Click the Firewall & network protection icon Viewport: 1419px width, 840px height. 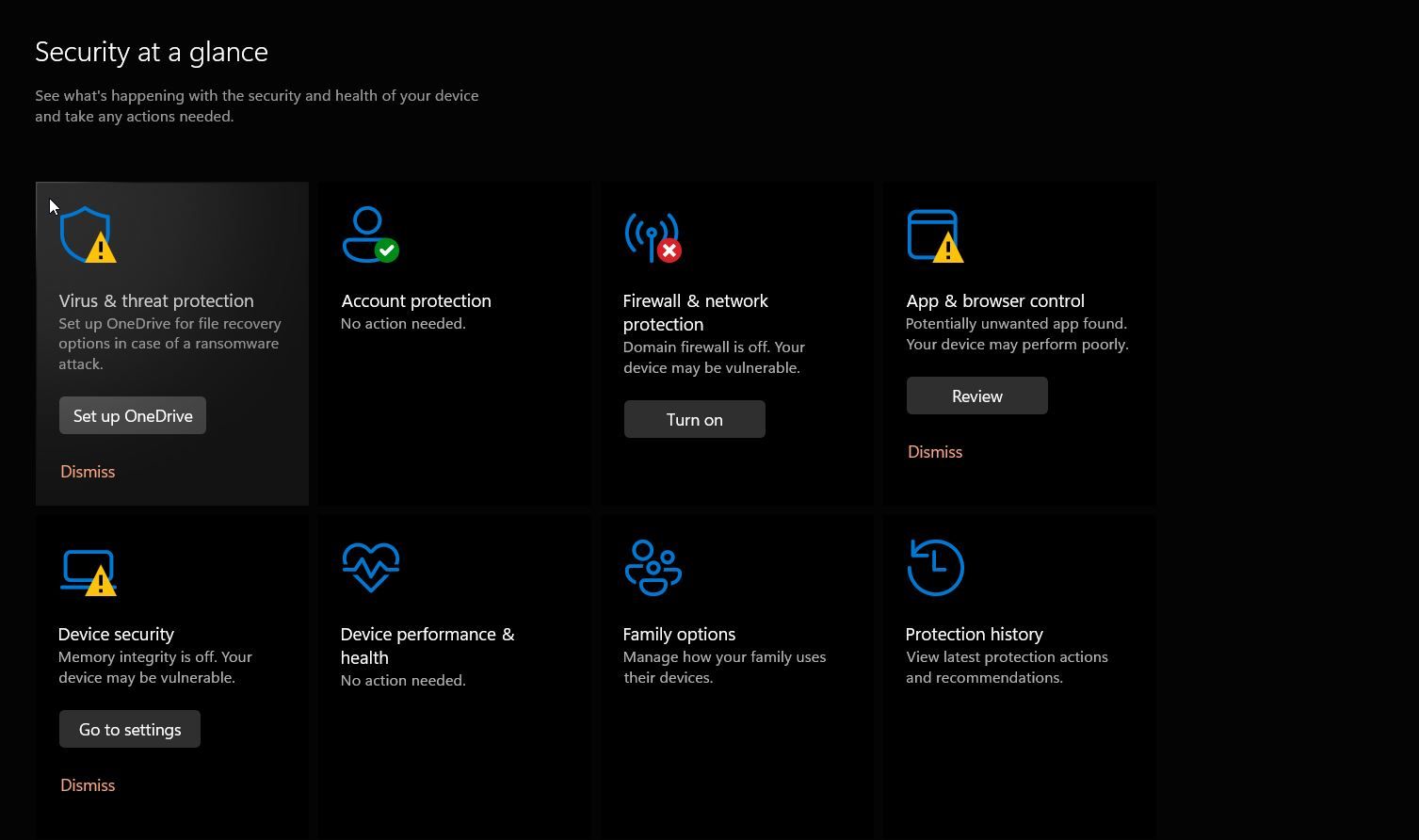[x=653, y=237]
